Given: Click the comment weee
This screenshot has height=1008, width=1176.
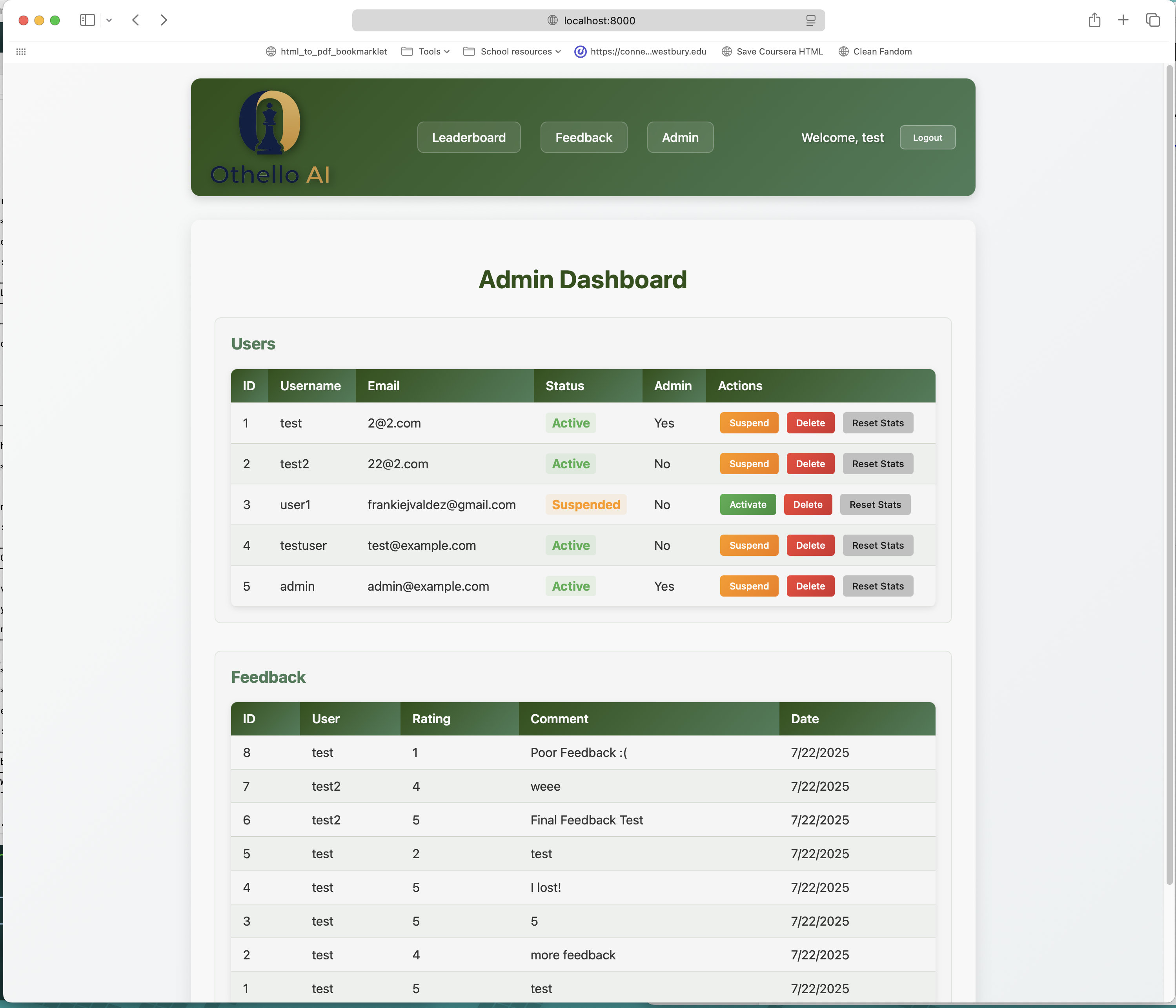Looking at the screenshot, I should tap(545, 787).
